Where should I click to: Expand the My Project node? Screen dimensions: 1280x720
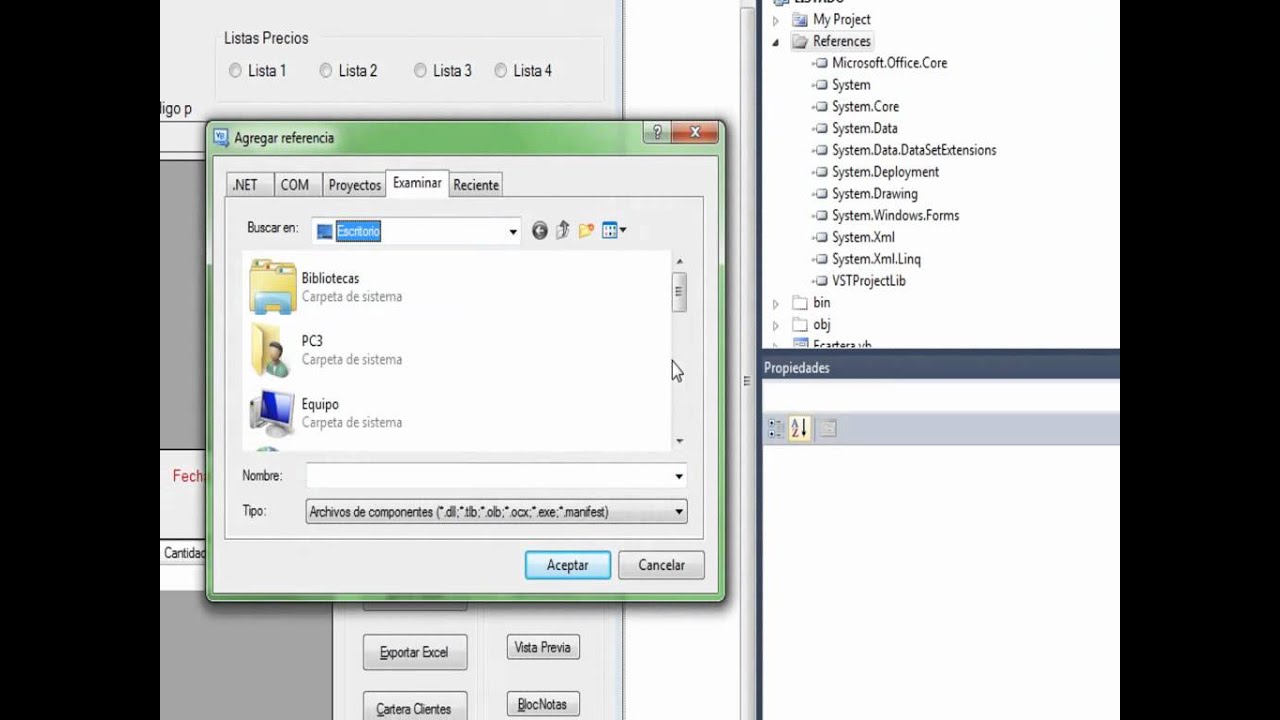(775, 20)
